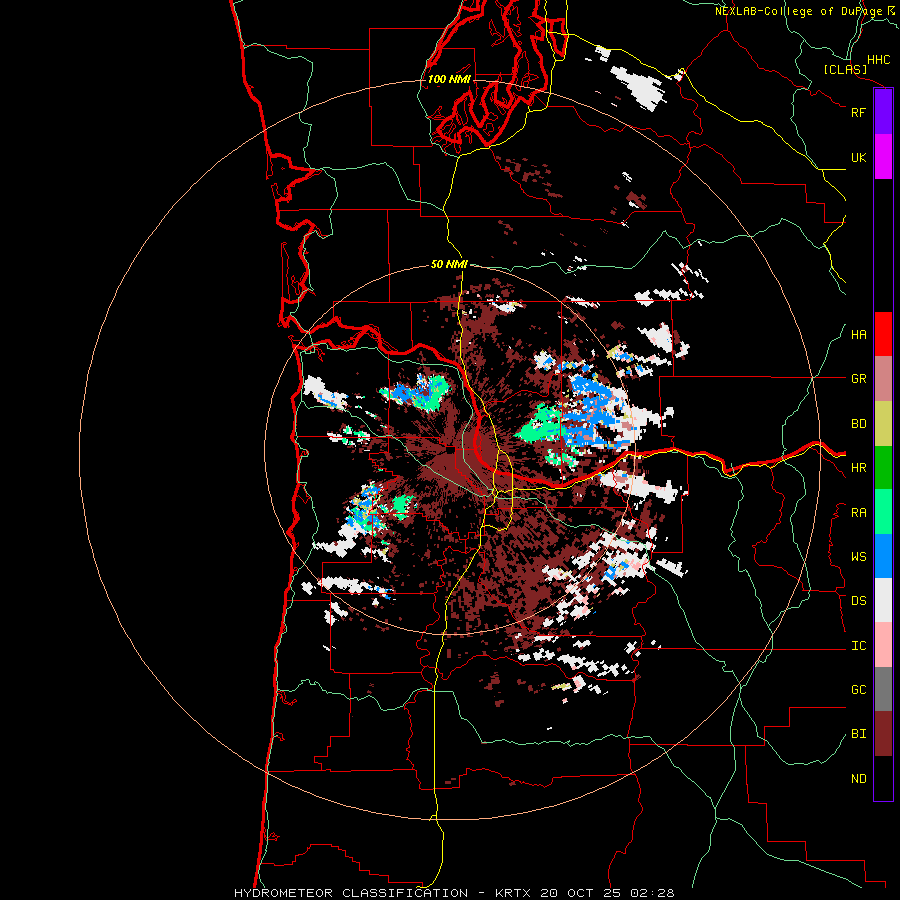
Task: Click the bright green RA legend swatch
Action: pyautogui.click(x=883, y=511)
